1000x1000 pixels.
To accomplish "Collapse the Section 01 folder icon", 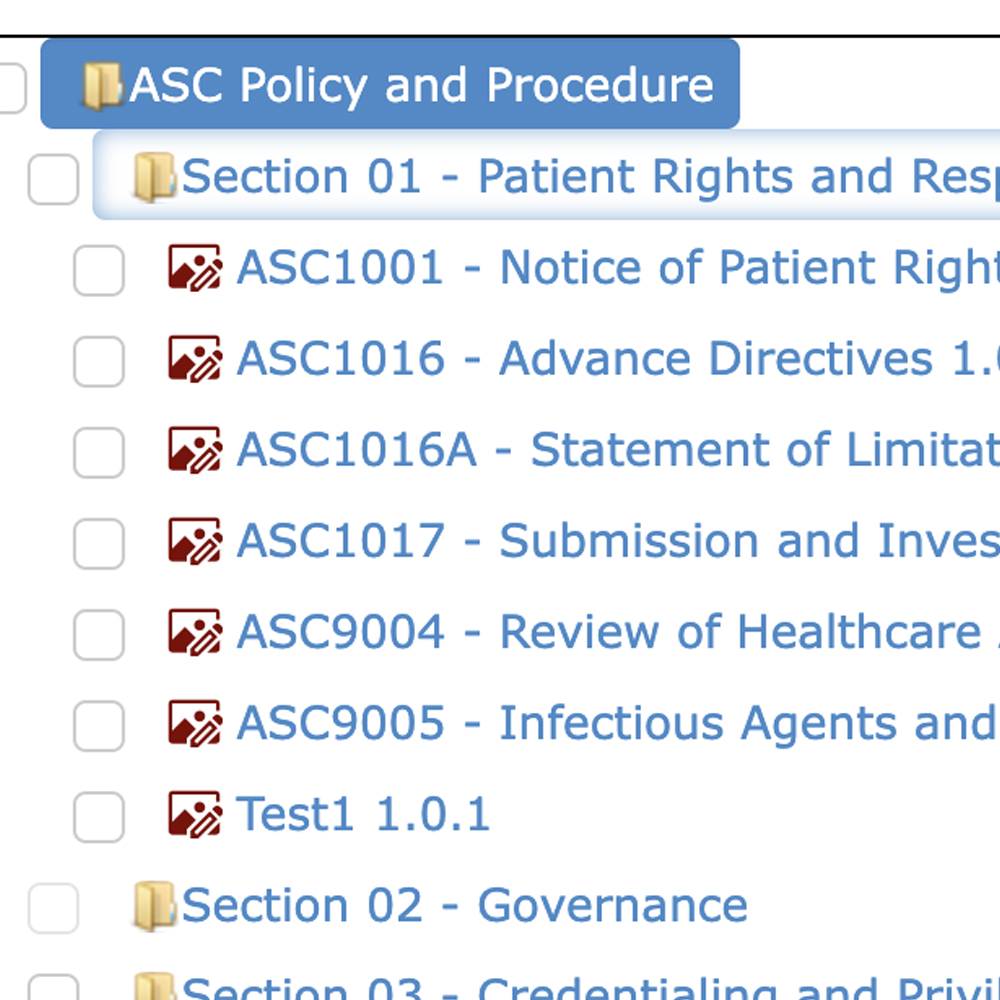I will point(154,178).
